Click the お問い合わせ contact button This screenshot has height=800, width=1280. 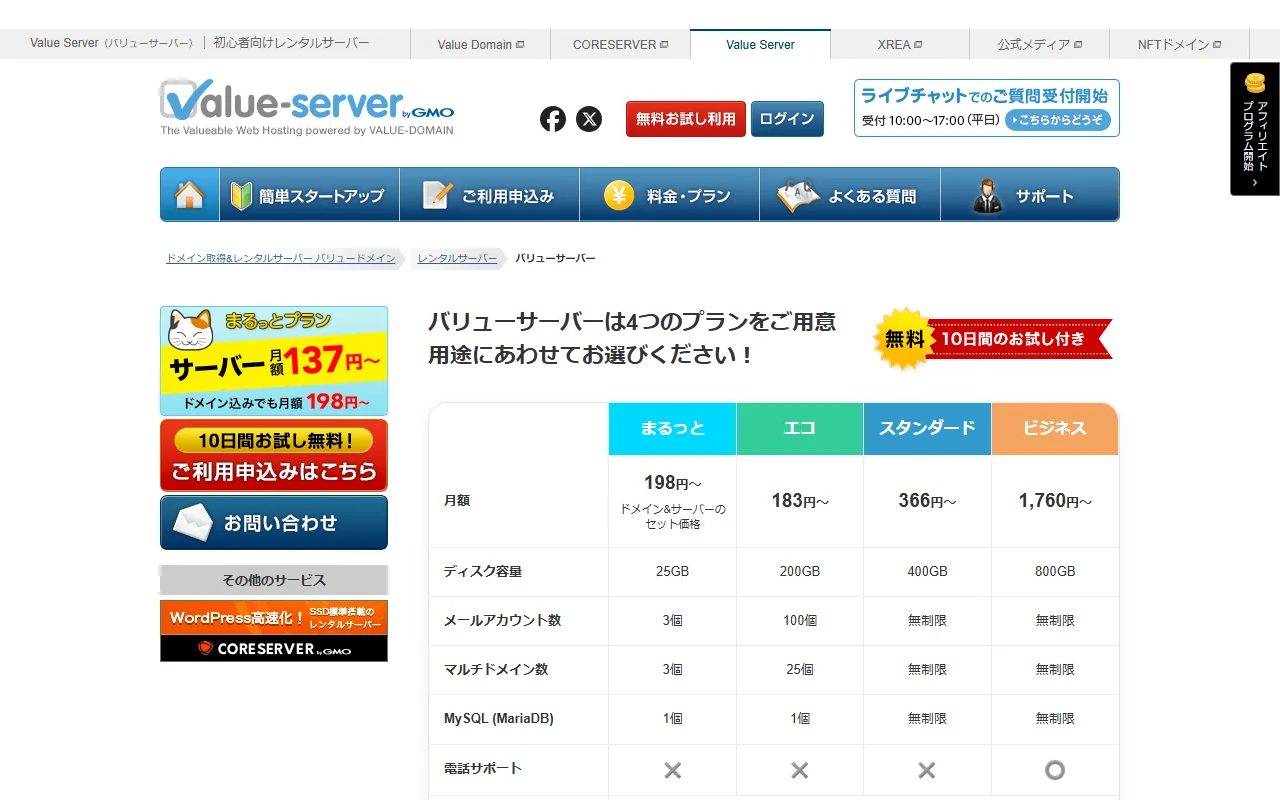pos(274,522)
